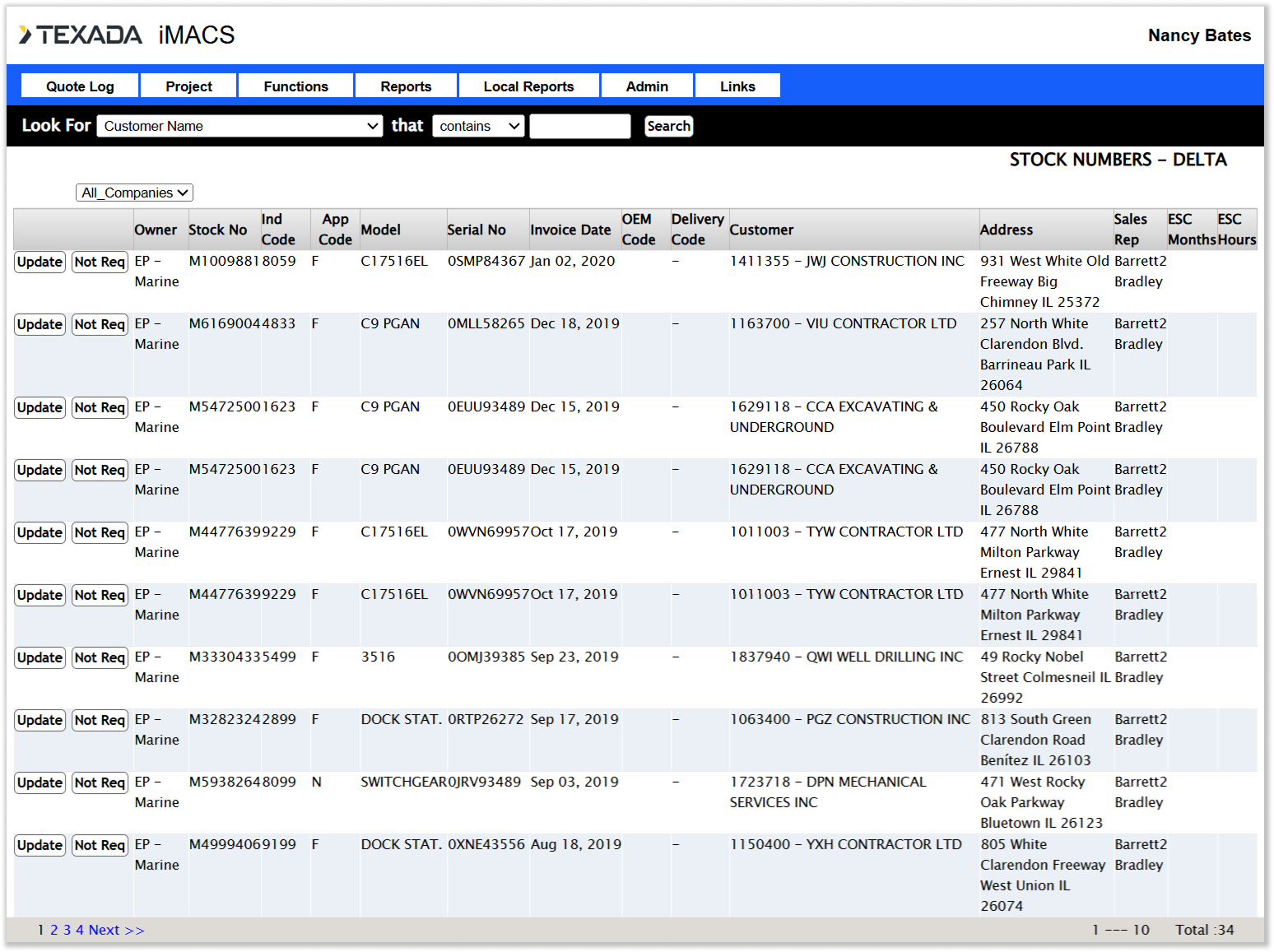
Task: Click Update for YXH CONTRACTOR LTD row
Action: click(x=40, y=845)
